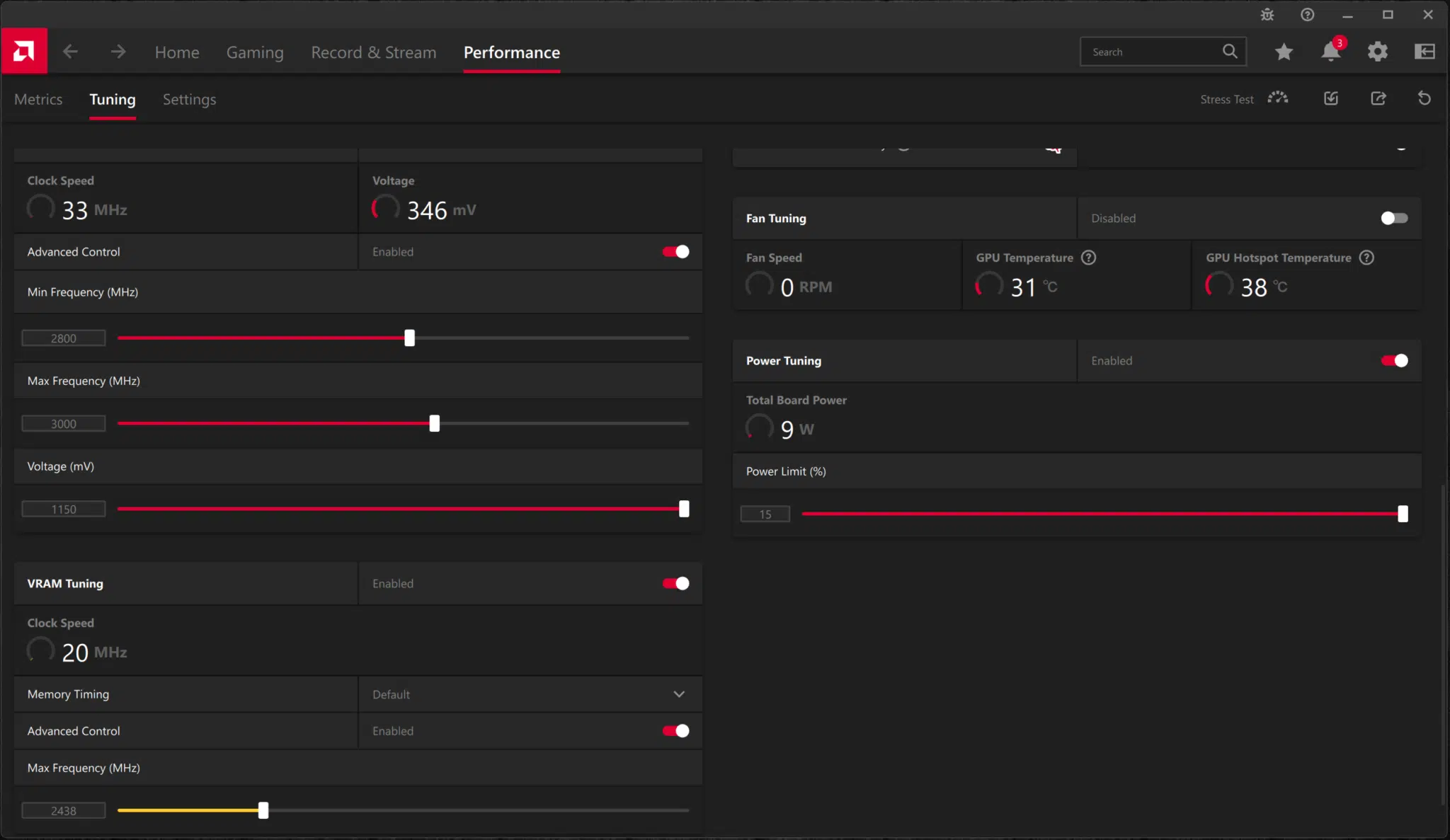The height and width of the screenshot is (840, 1450).
Task: Click the 38 °C hotspot temperature reading
Action: [x=1264, y=287]
